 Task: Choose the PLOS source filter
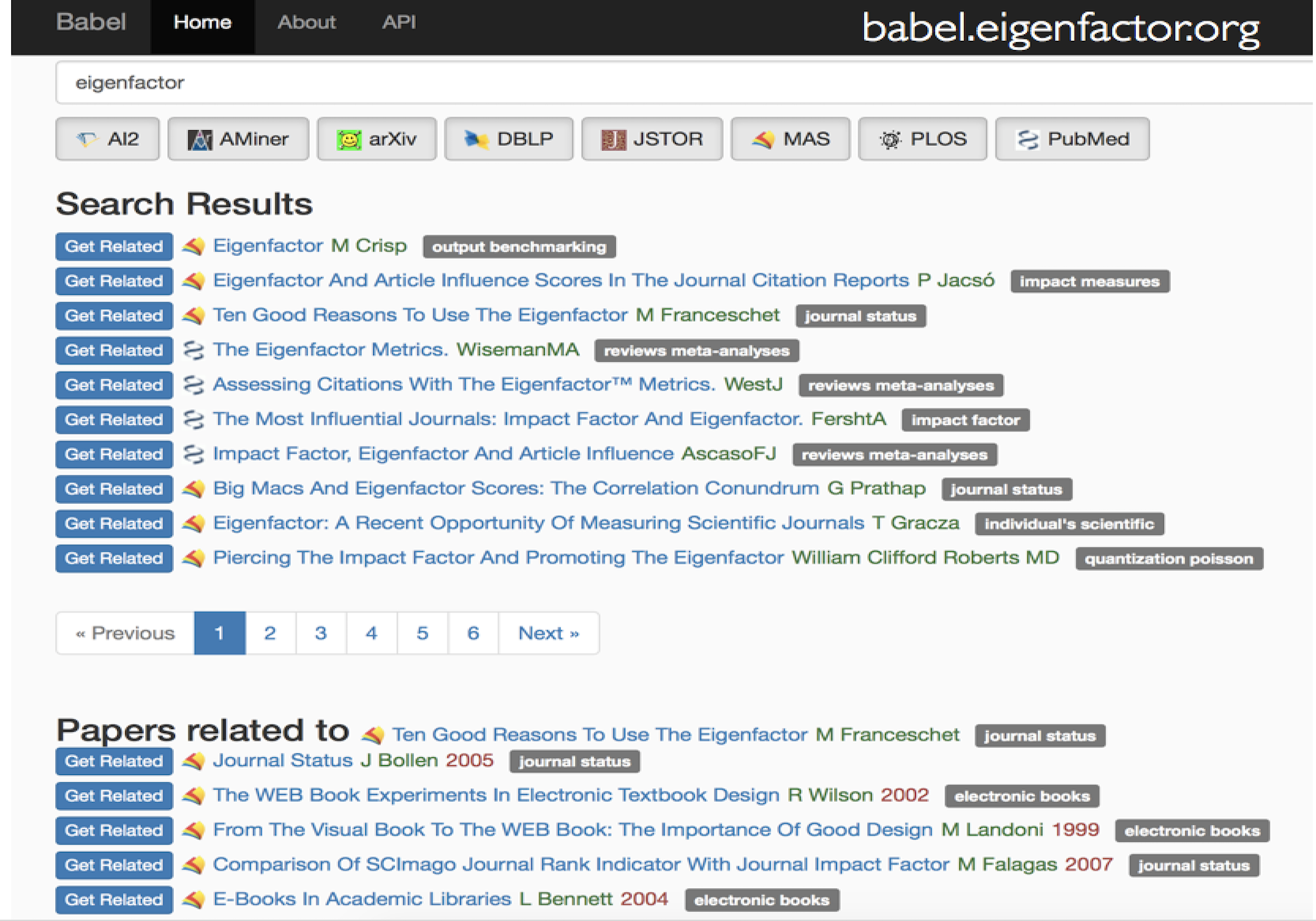[x=923, y=139]
